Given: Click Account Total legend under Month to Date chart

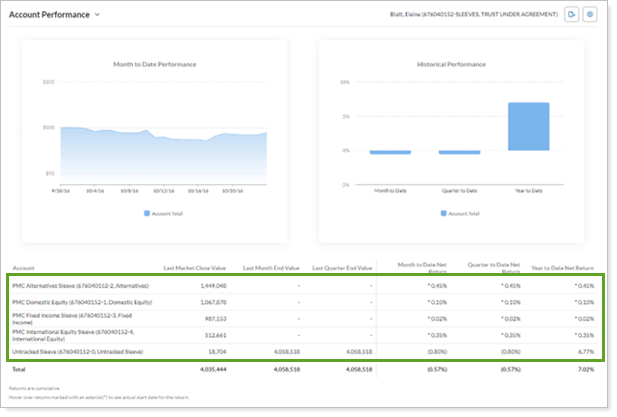Looking at the screenshot, I should point(166,213).
